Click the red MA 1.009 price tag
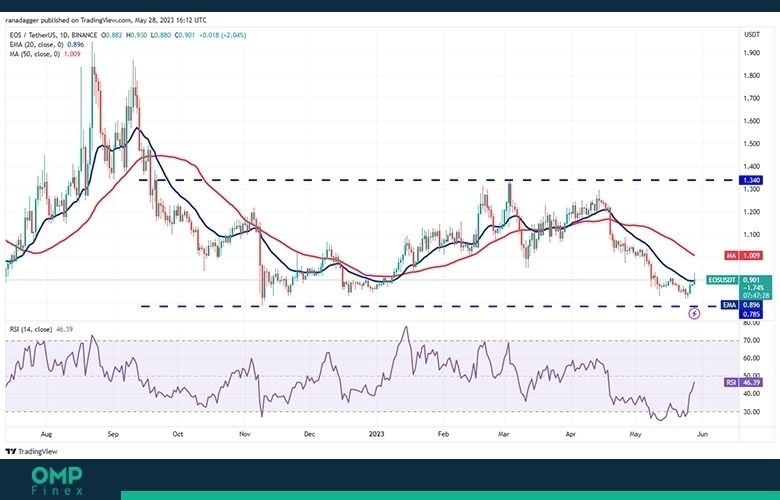The height and width of the screenshot is (500, 780). [x=743, y=256]
